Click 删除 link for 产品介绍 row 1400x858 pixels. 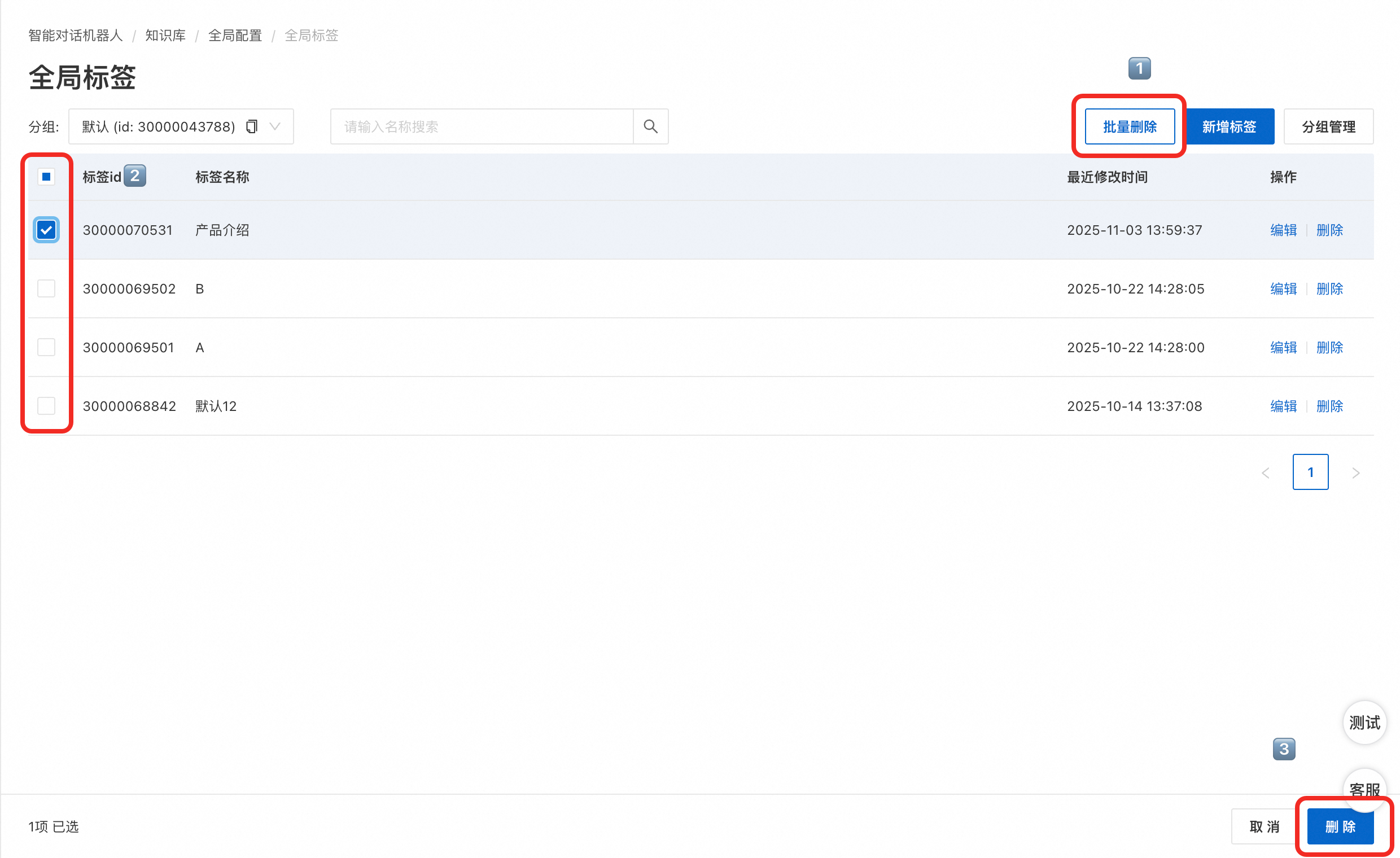[1329, 230]
